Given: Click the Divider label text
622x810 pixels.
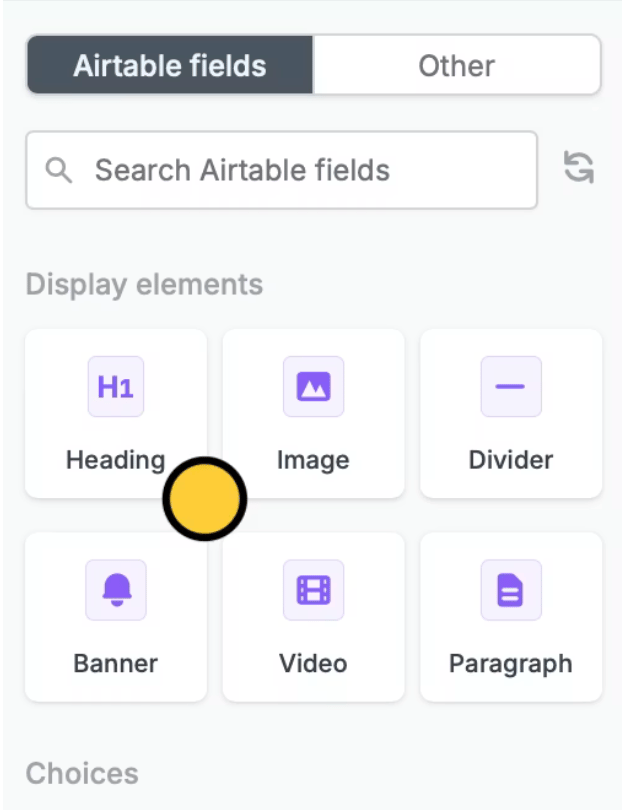Looking at the screenshot, I should [x=511, y=460].
